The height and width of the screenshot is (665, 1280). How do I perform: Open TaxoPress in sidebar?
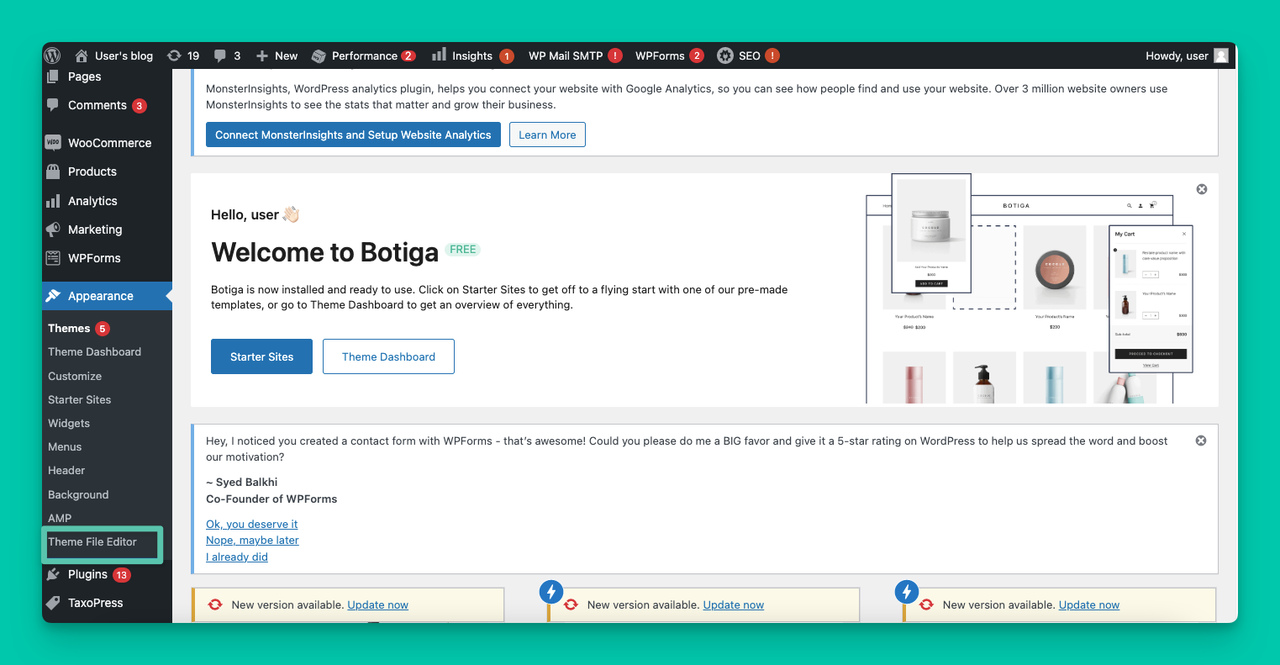pos(95,603)
